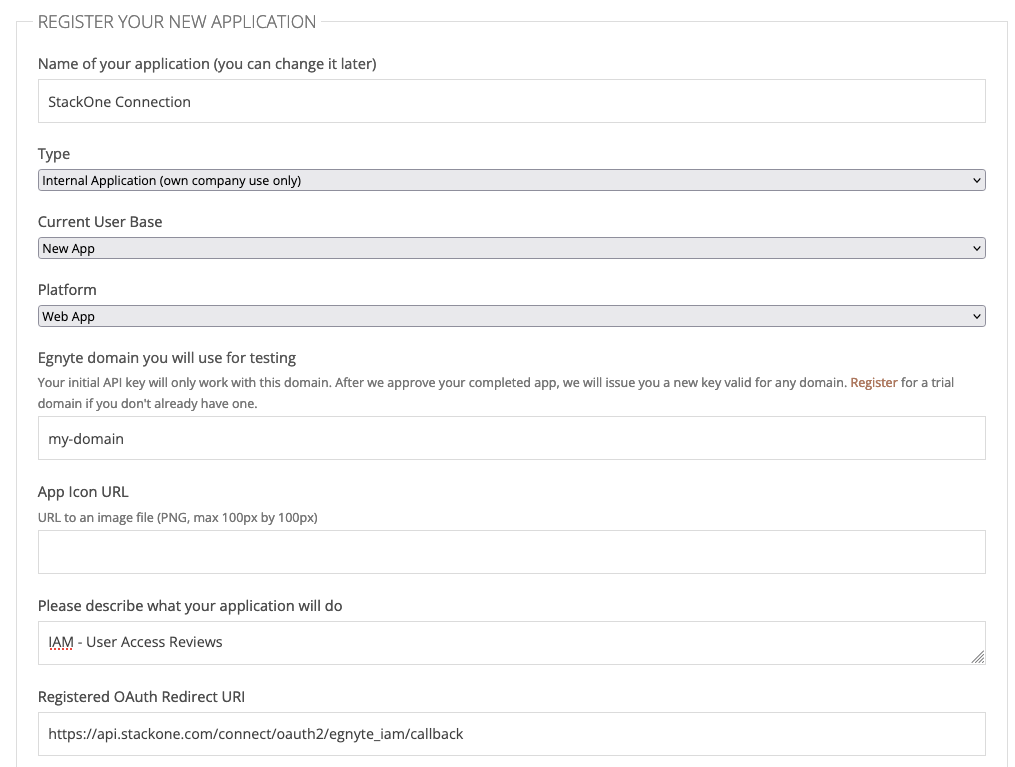Focus the Egnyte testing domain field
Image resolution: width=1015 pixels, height=767 pixels.
tap(511, 438)
